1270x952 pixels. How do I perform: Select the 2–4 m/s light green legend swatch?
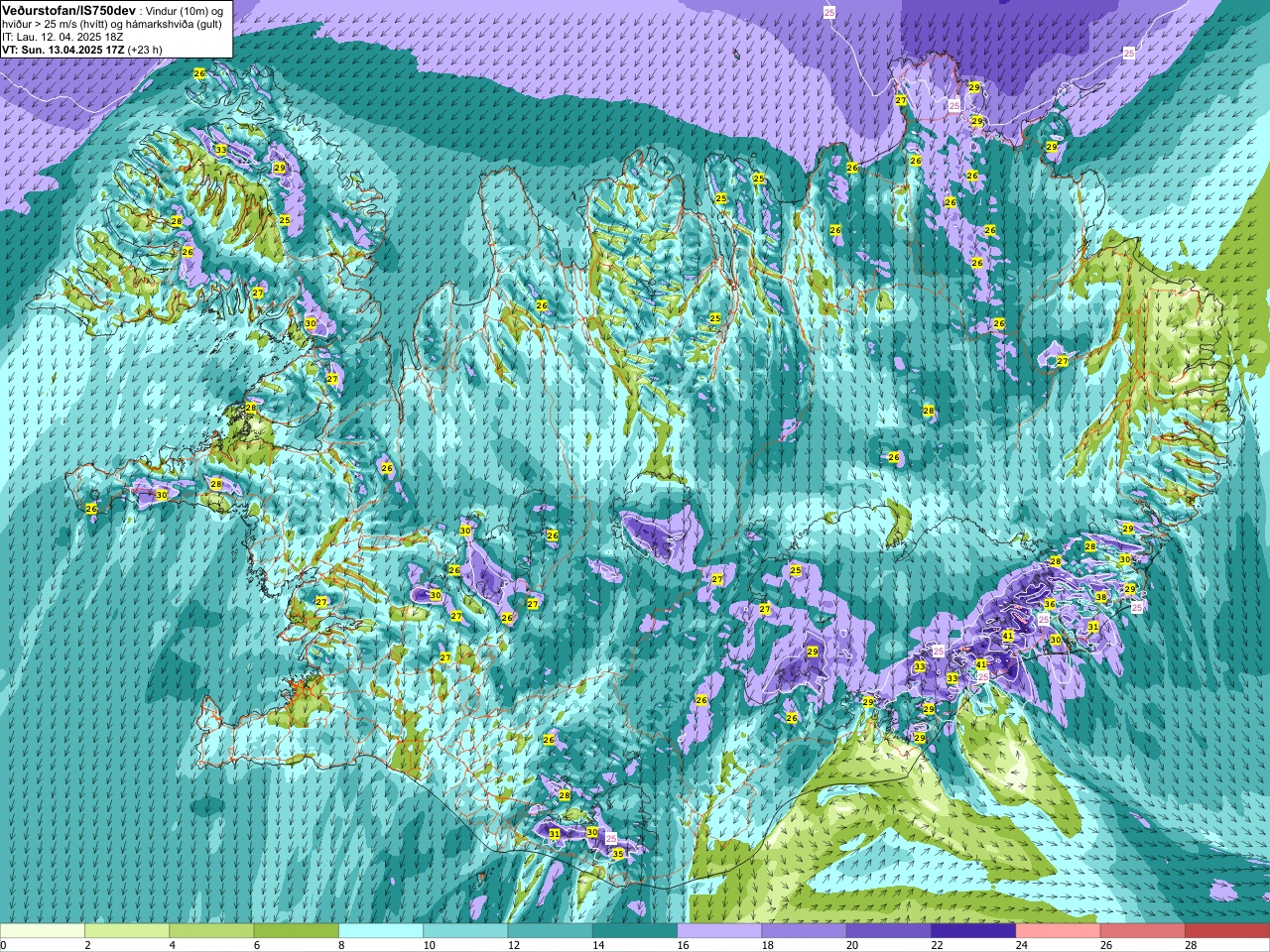127,931
